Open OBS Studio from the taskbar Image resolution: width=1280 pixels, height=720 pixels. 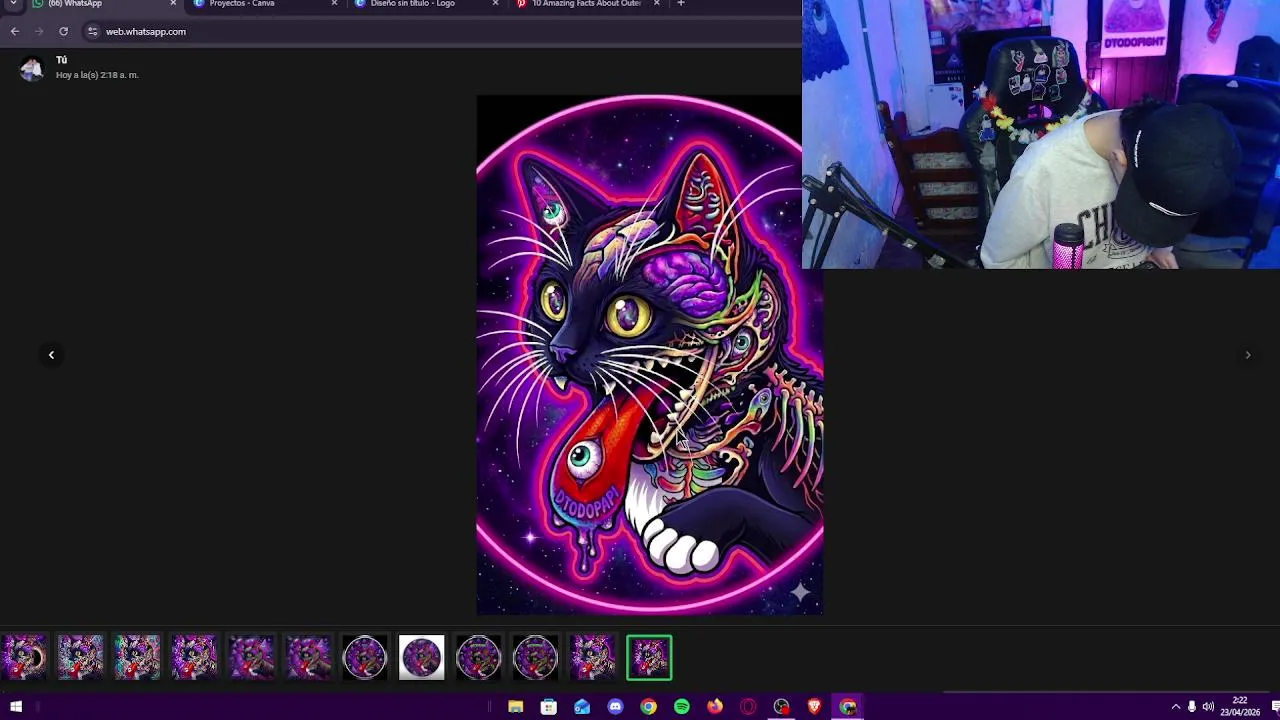pos(781,707)
